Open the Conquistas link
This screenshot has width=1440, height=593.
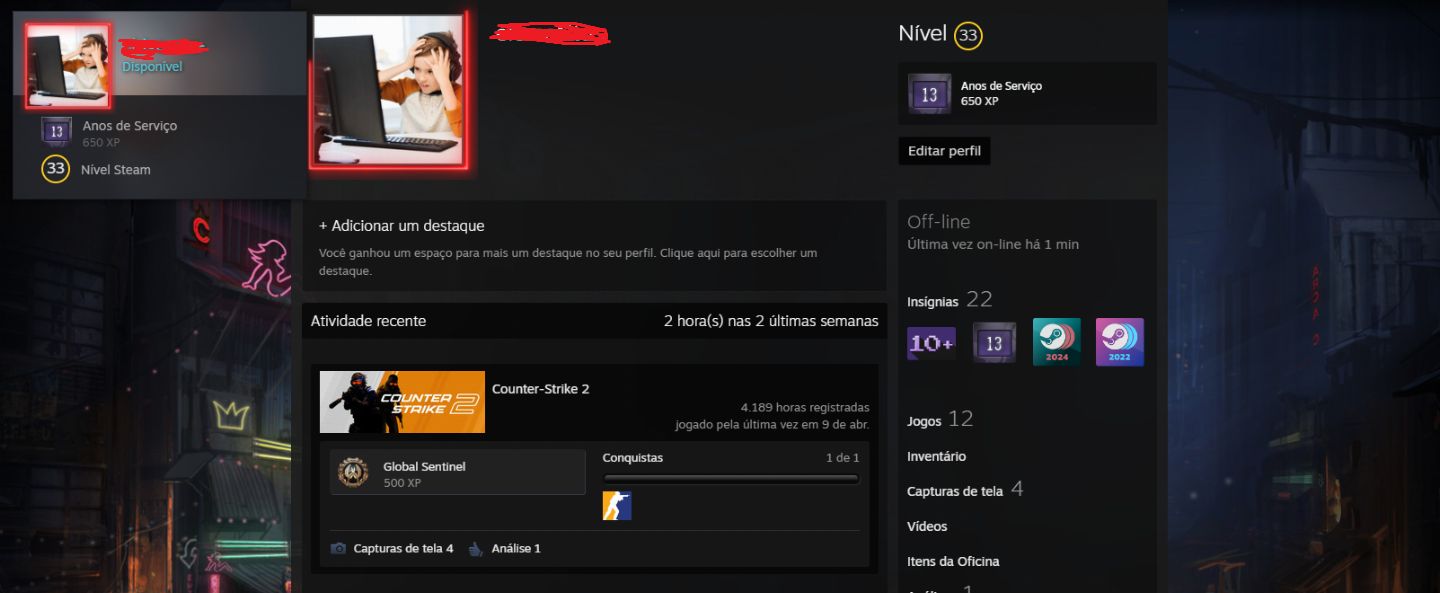[x=633, y=458]
